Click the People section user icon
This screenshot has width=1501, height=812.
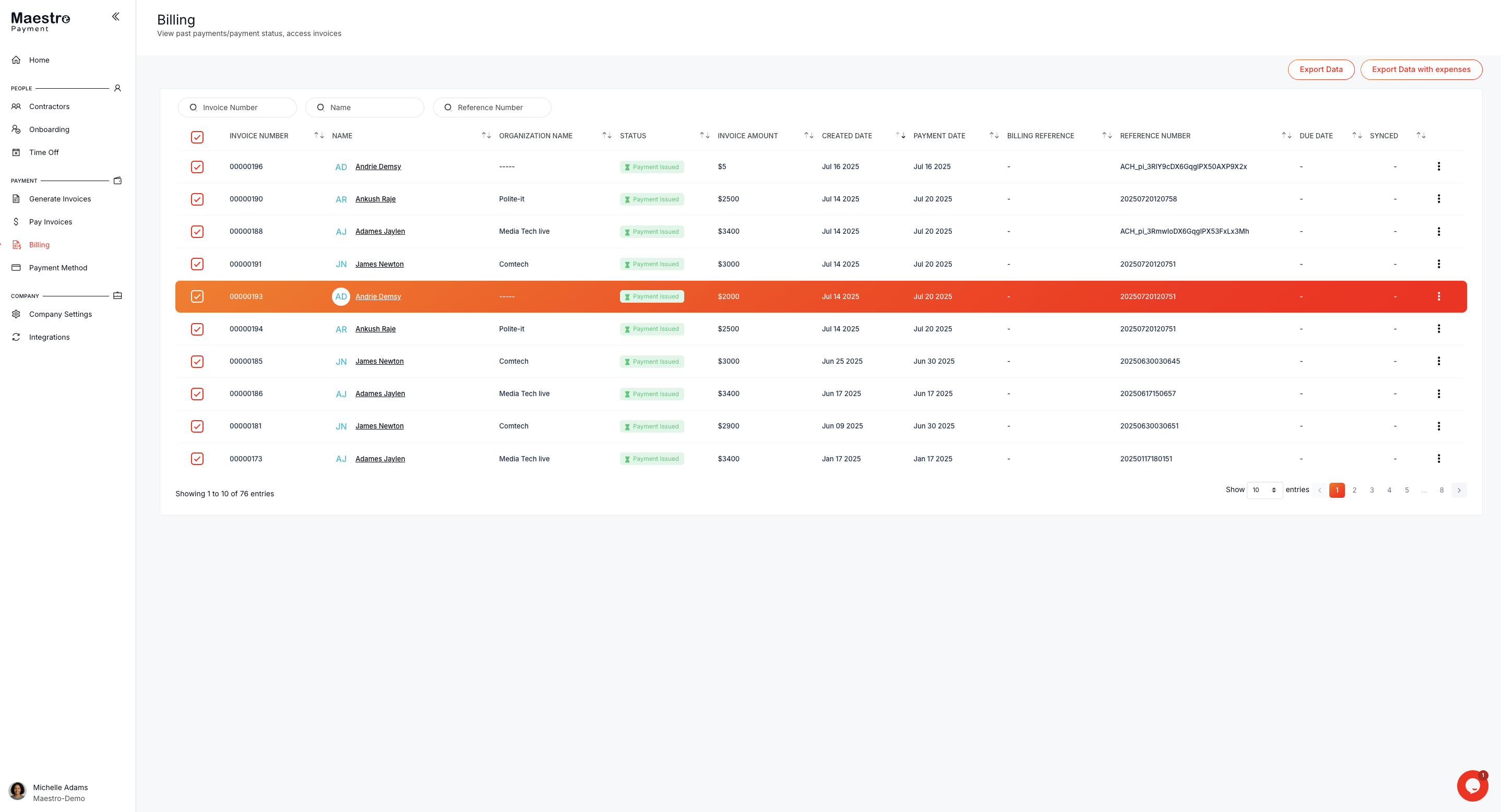[x=117, y=88]
